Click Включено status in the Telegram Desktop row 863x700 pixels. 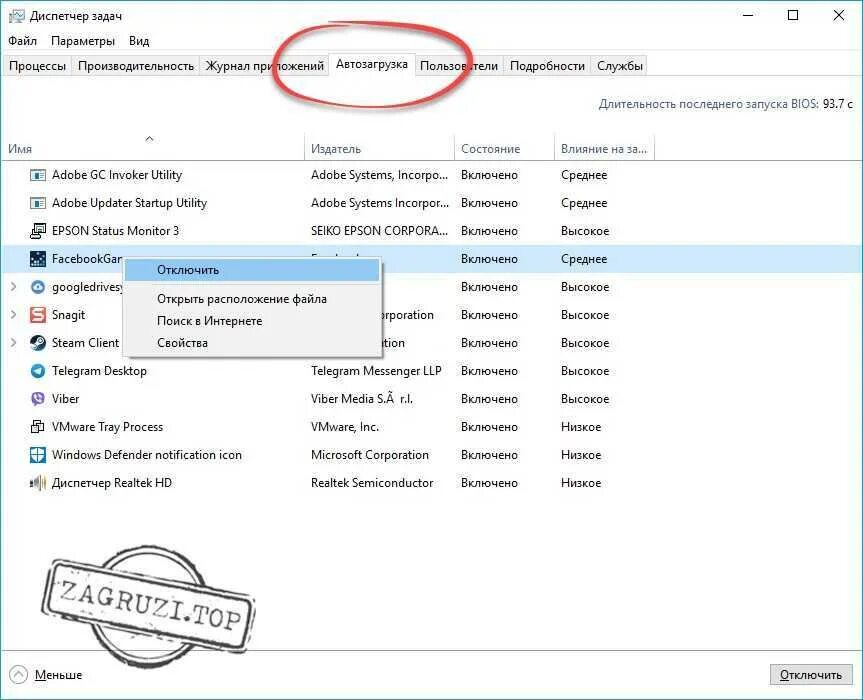point(489,371)
